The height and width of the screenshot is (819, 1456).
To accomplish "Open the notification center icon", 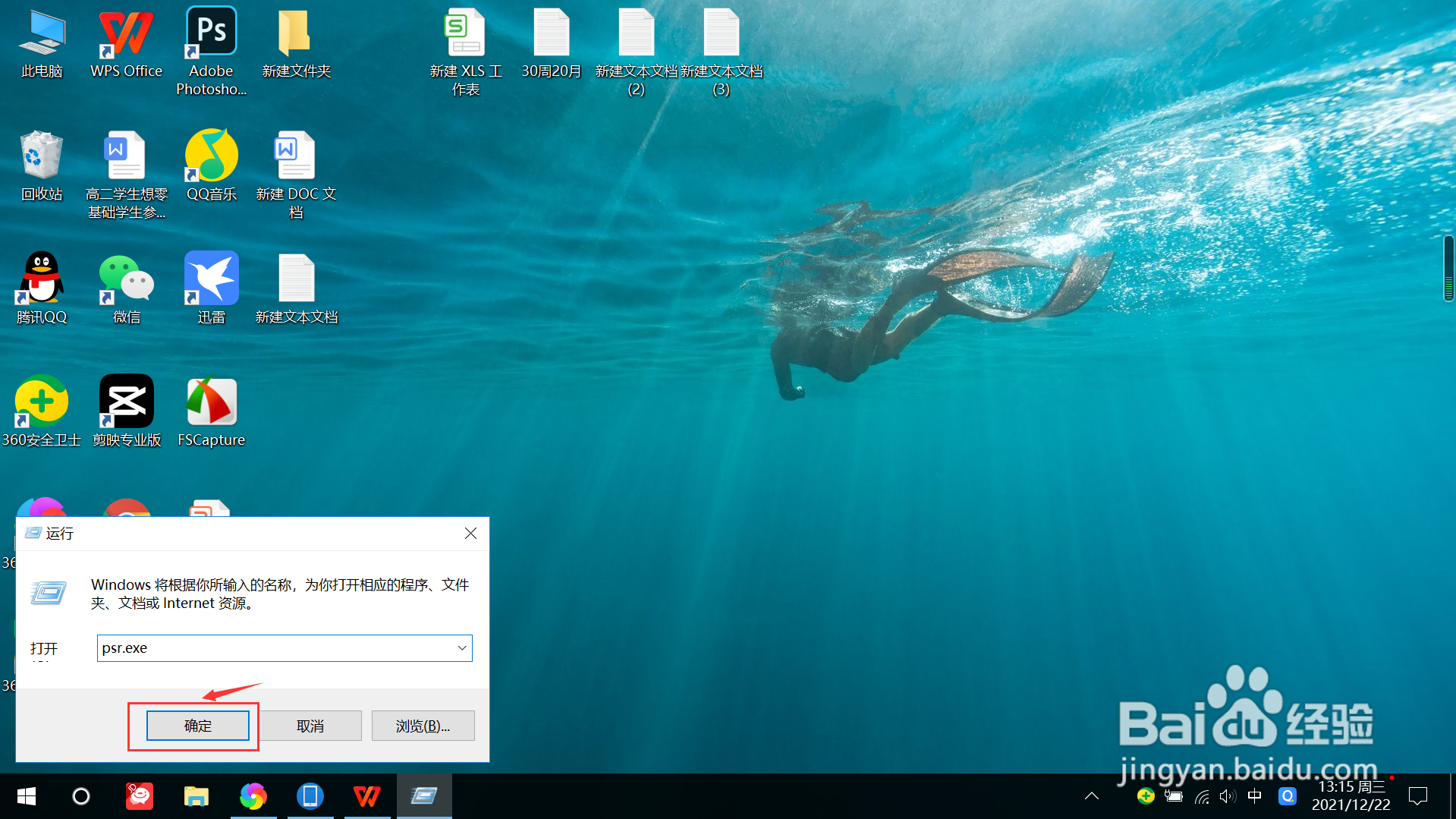I will (x=1417, y=796).
